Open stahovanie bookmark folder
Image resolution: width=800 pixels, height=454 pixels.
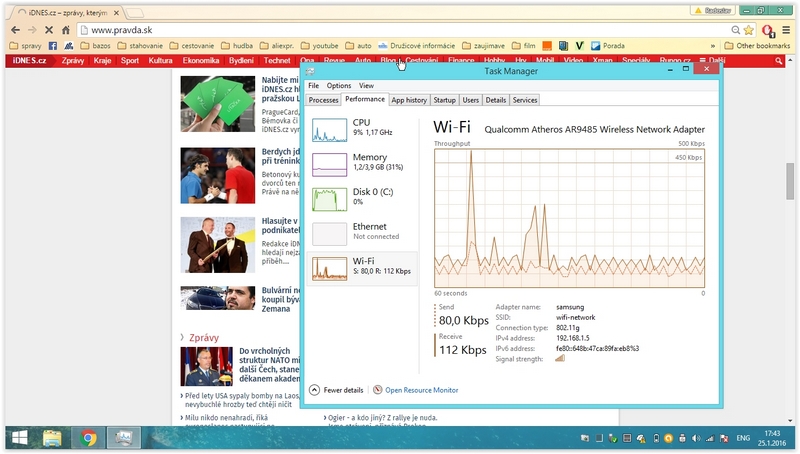click(x=140, y=46)
